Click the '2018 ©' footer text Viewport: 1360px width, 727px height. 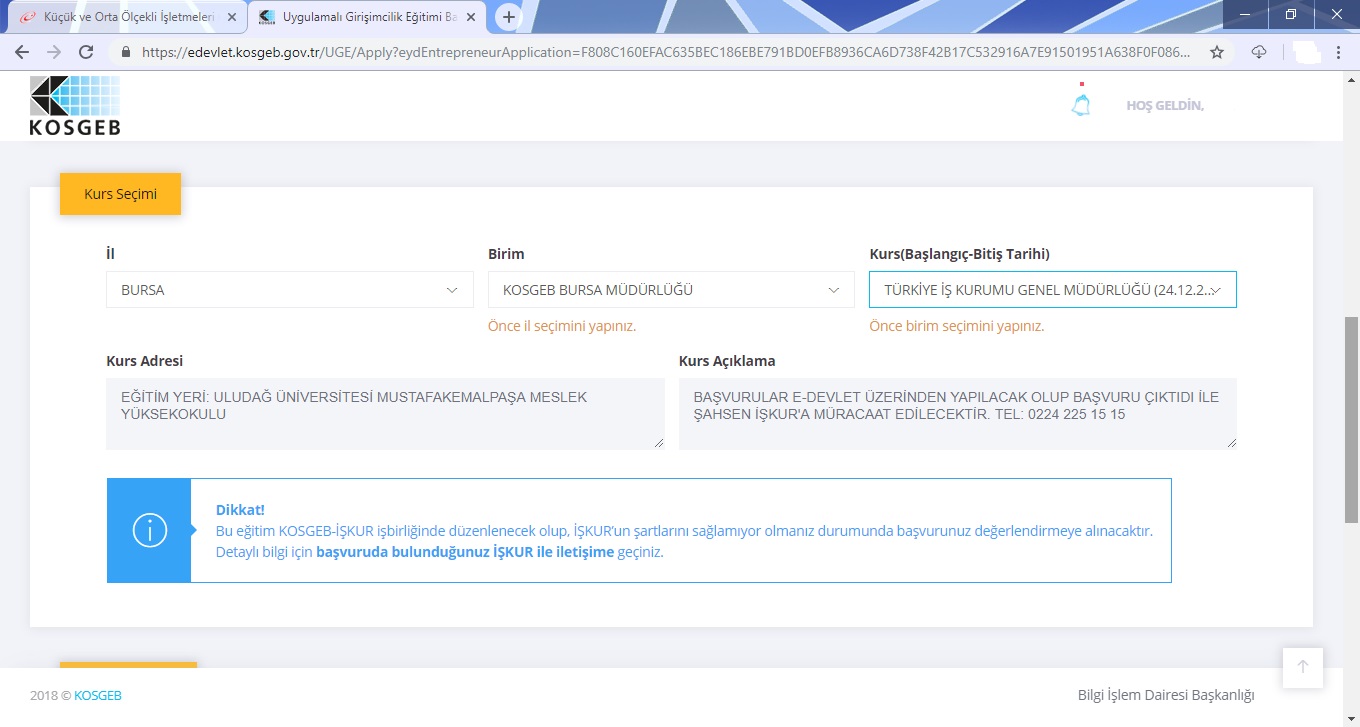[50, 695]
